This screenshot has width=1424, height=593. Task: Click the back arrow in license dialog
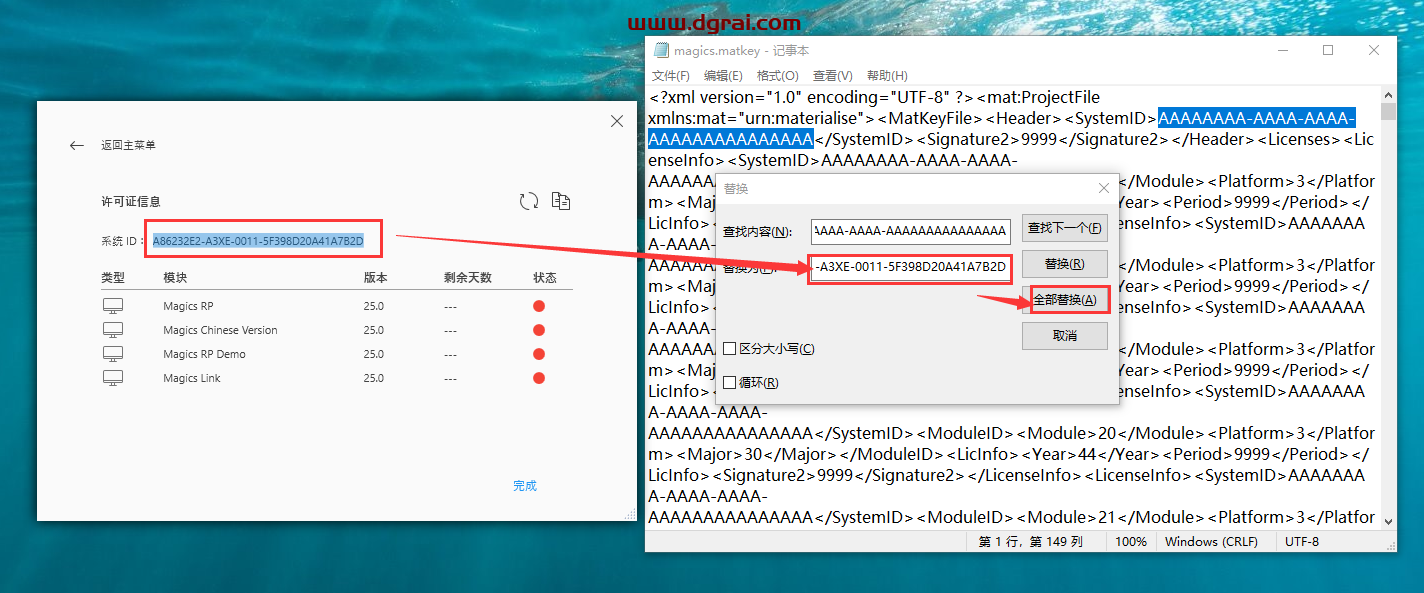[77, 146]
